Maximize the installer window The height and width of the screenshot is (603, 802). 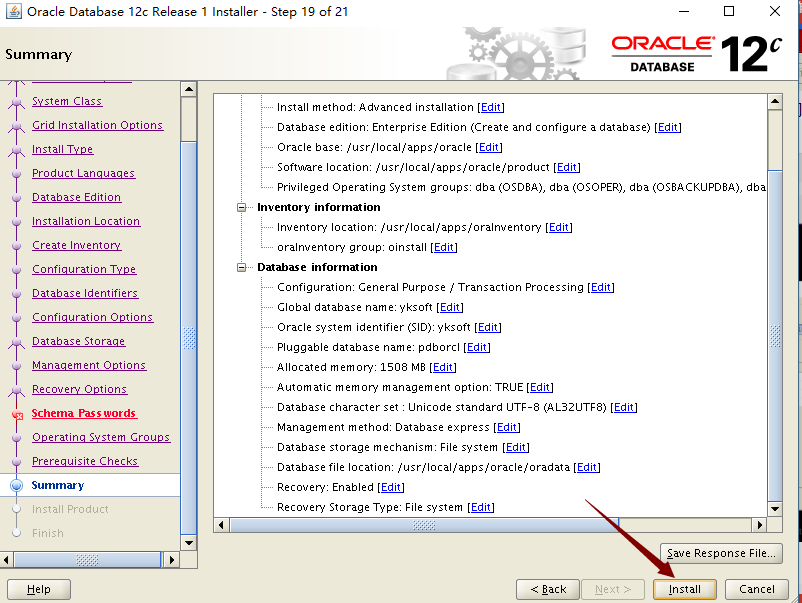pyautogui.click(x=729, y=11)
